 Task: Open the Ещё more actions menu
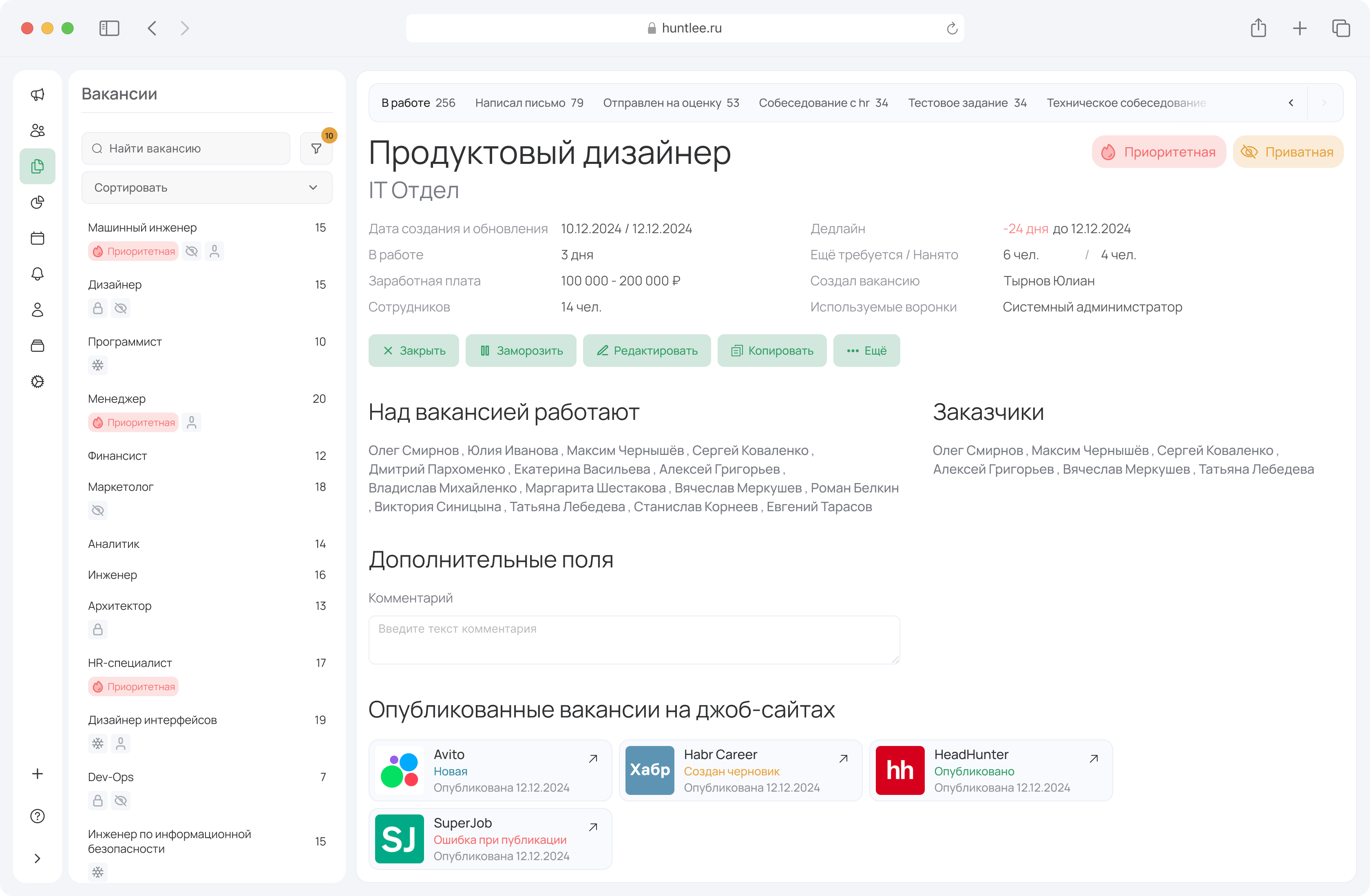pos(866,351)
